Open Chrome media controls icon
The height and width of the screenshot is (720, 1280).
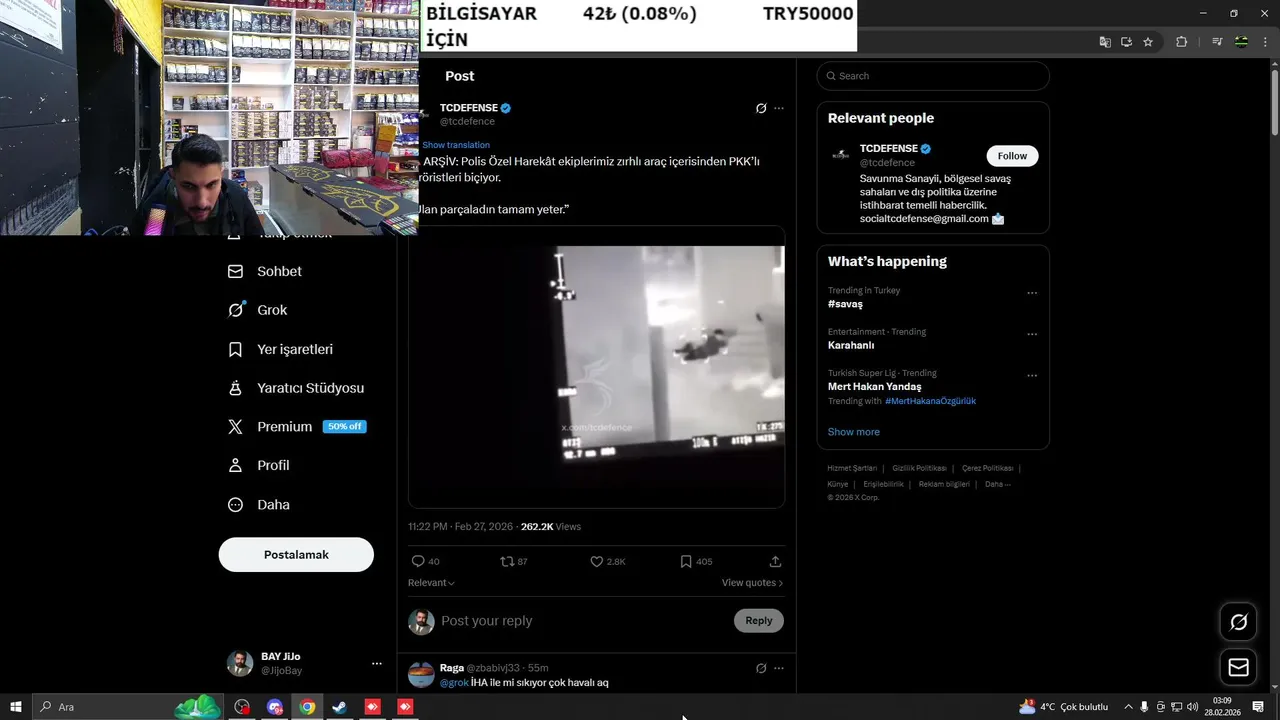pos(1217,42)
